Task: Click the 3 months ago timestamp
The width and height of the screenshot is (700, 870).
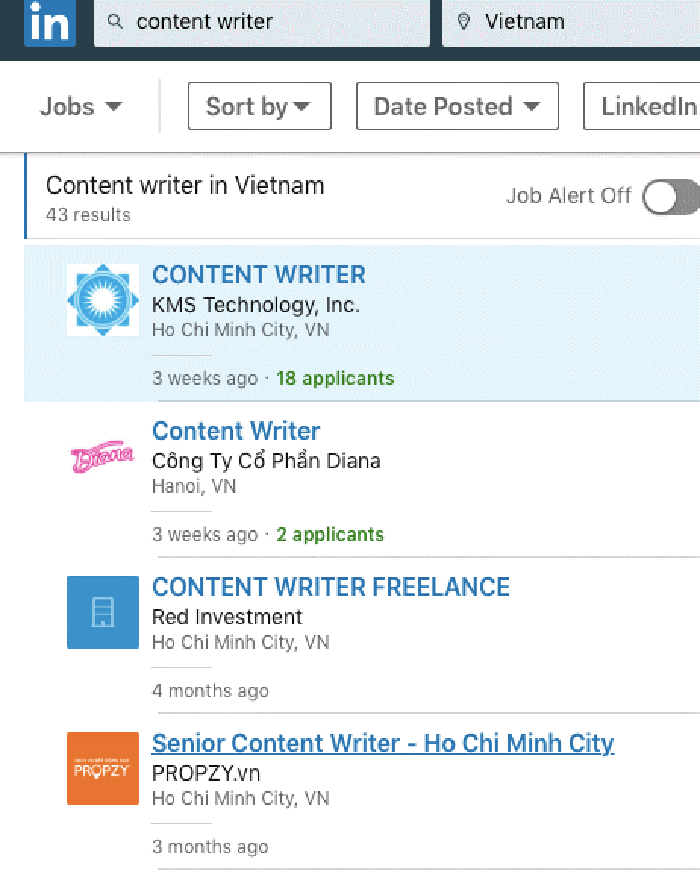Action: 210,847
